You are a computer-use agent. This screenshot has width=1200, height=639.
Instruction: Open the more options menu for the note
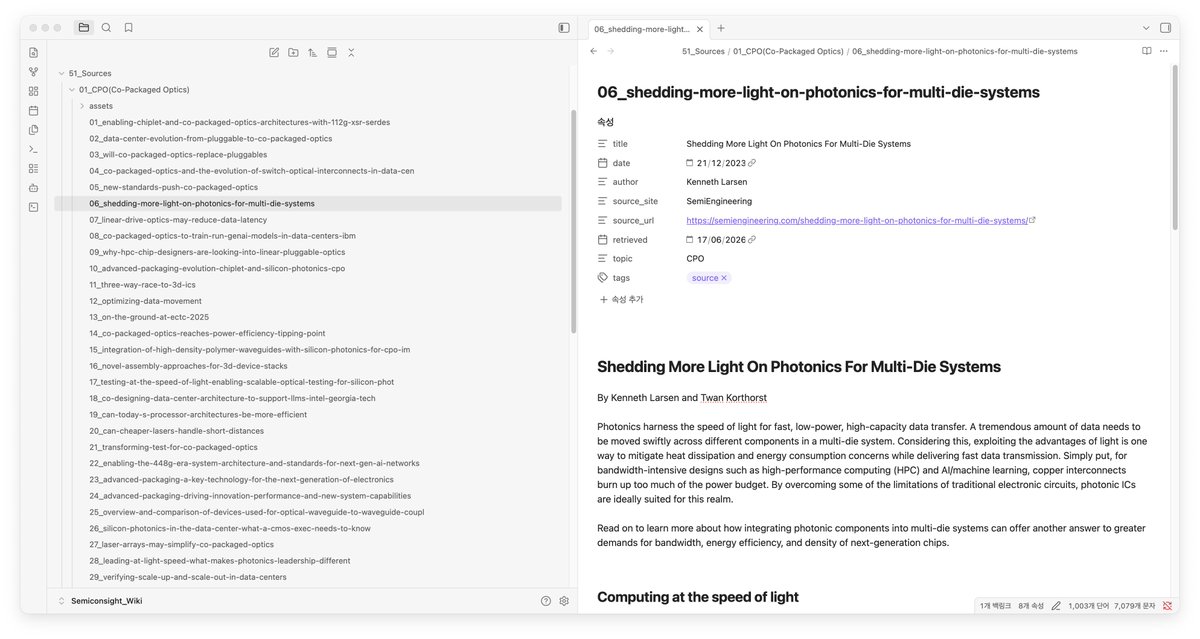point(1165,51)
